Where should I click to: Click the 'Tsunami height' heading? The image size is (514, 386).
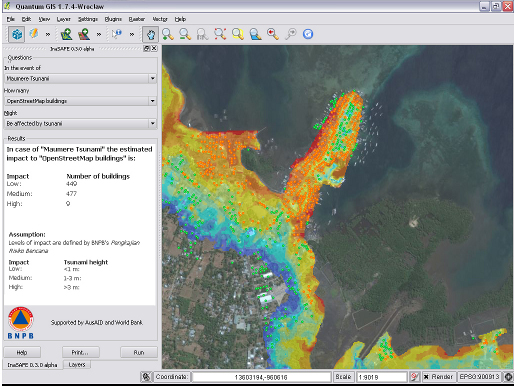[86, 262]
